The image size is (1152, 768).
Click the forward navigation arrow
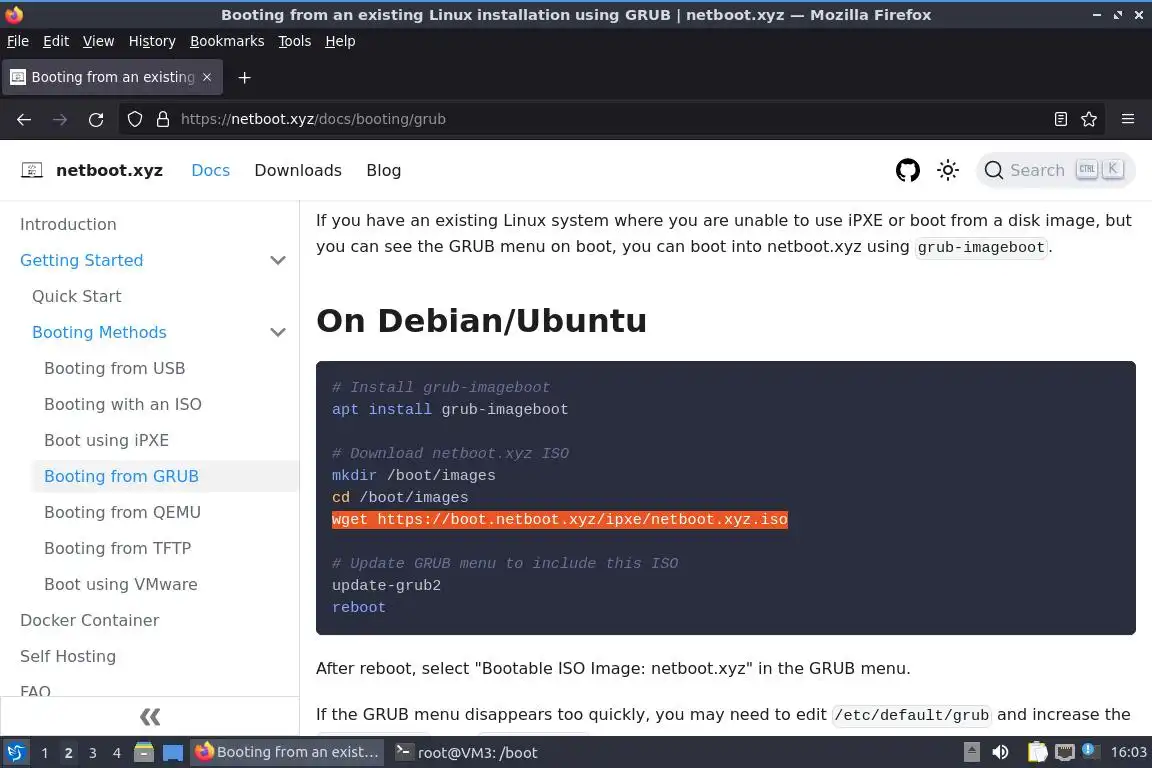pos(60,119)
